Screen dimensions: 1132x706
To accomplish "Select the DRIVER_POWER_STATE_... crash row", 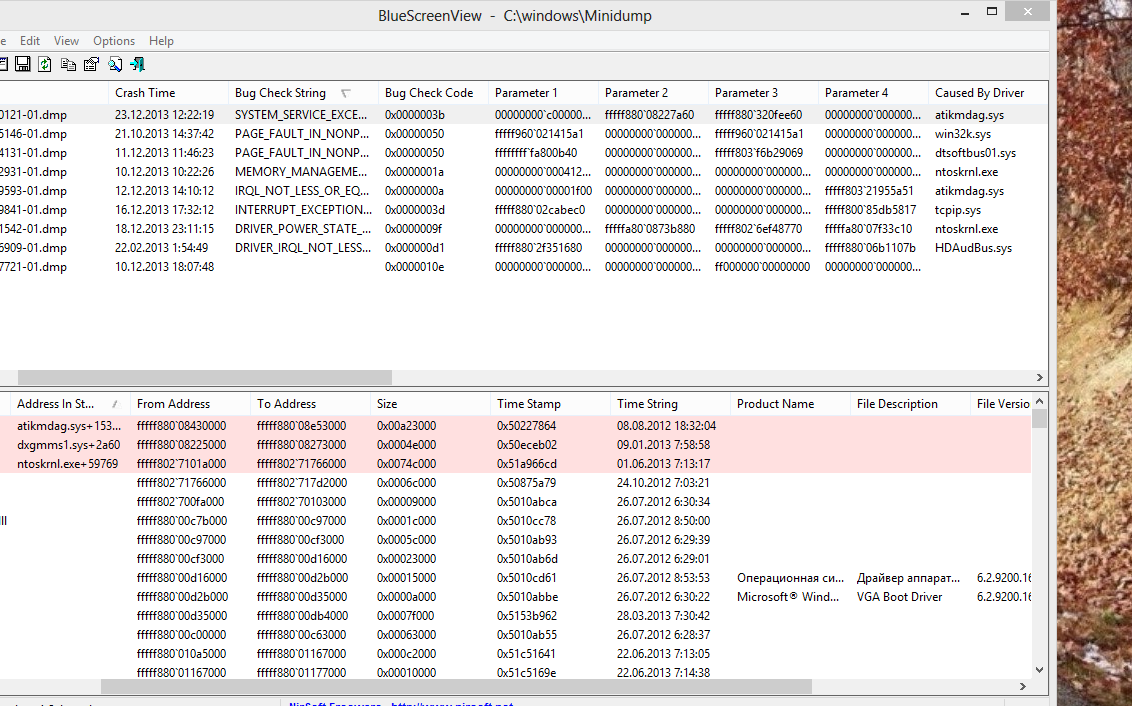I will click(x=523, y=229).
